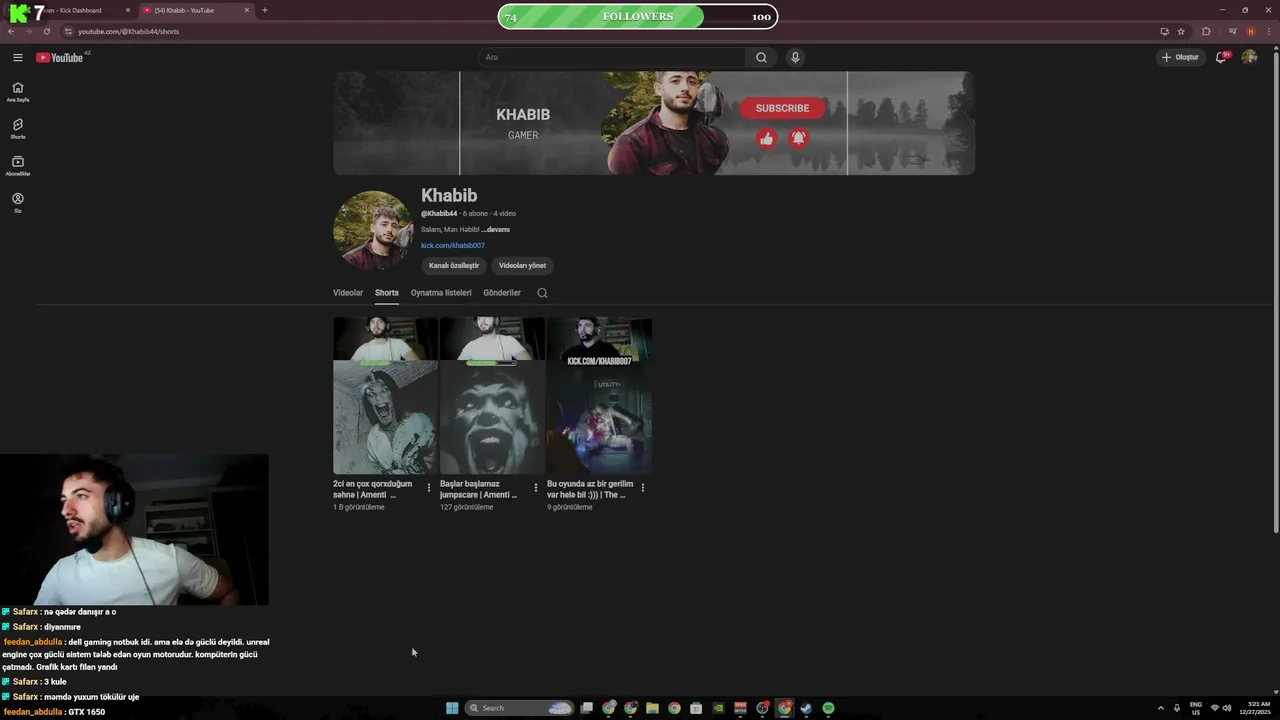
Task: Open the YouTube hamburger guide menu
Action: [x=17, y=57]
